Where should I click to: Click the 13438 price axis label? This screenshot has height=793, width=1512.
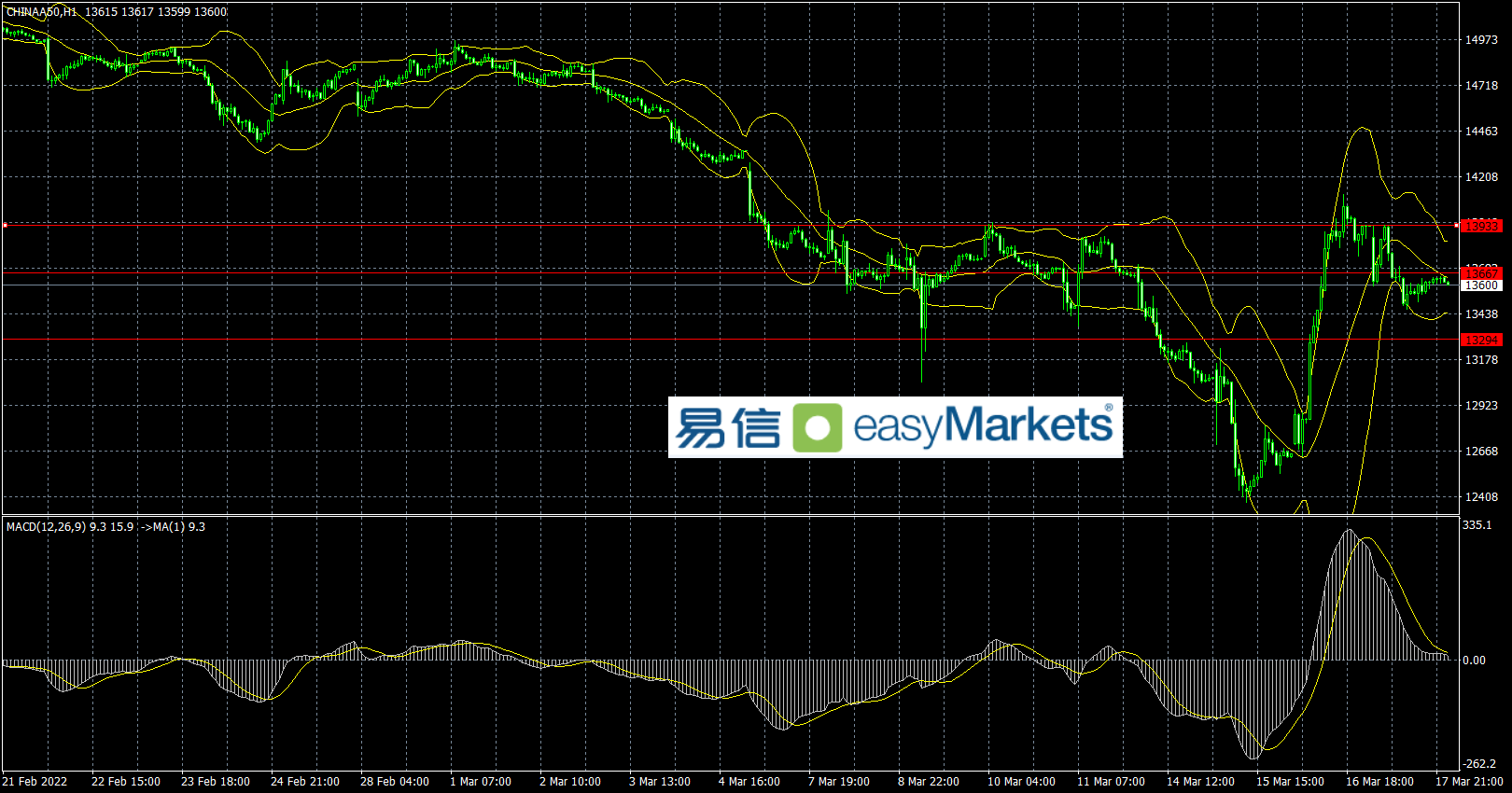coord(1481,314)
